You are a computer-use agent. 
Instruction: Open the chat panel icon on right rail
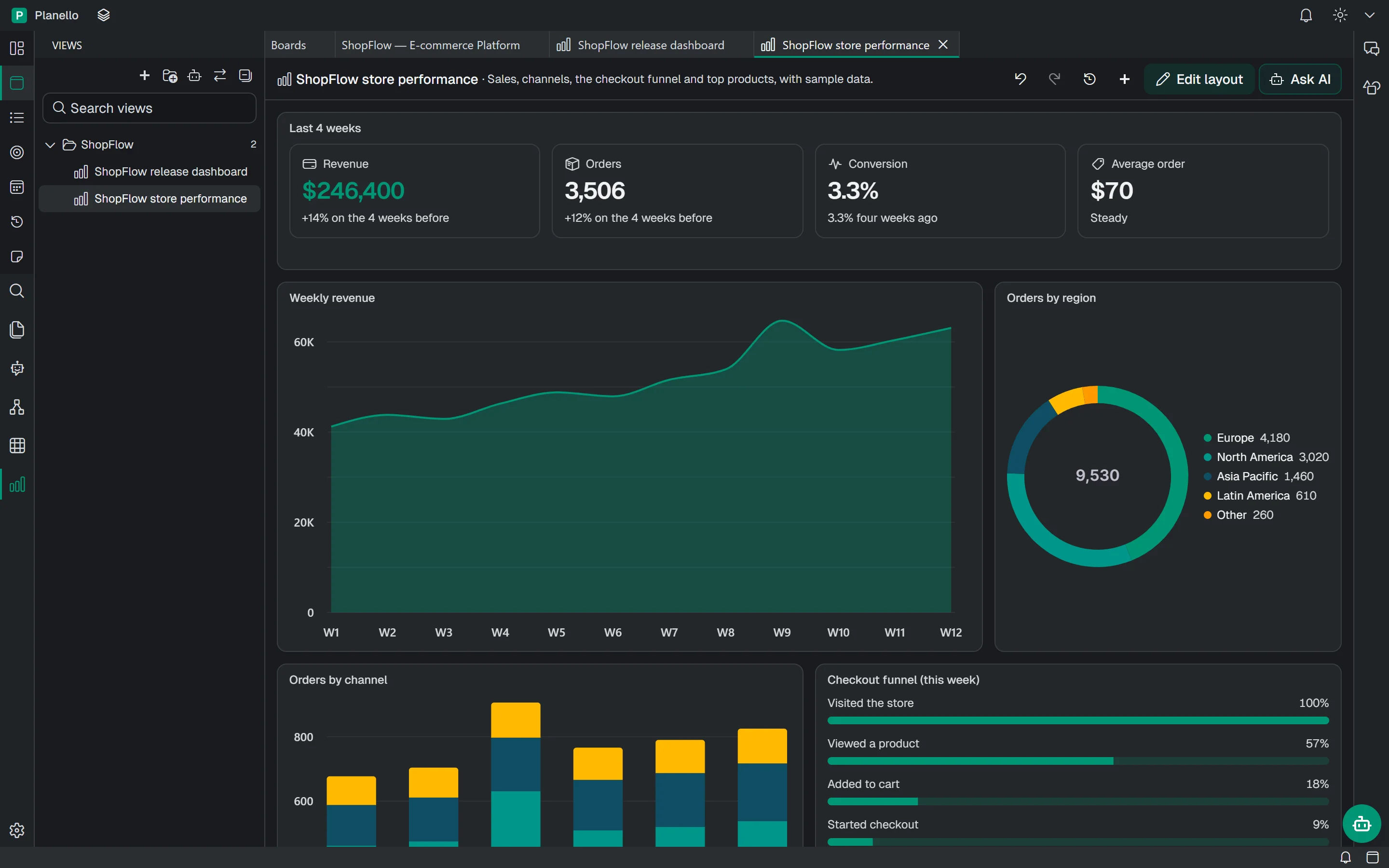tap(1371, 49)
